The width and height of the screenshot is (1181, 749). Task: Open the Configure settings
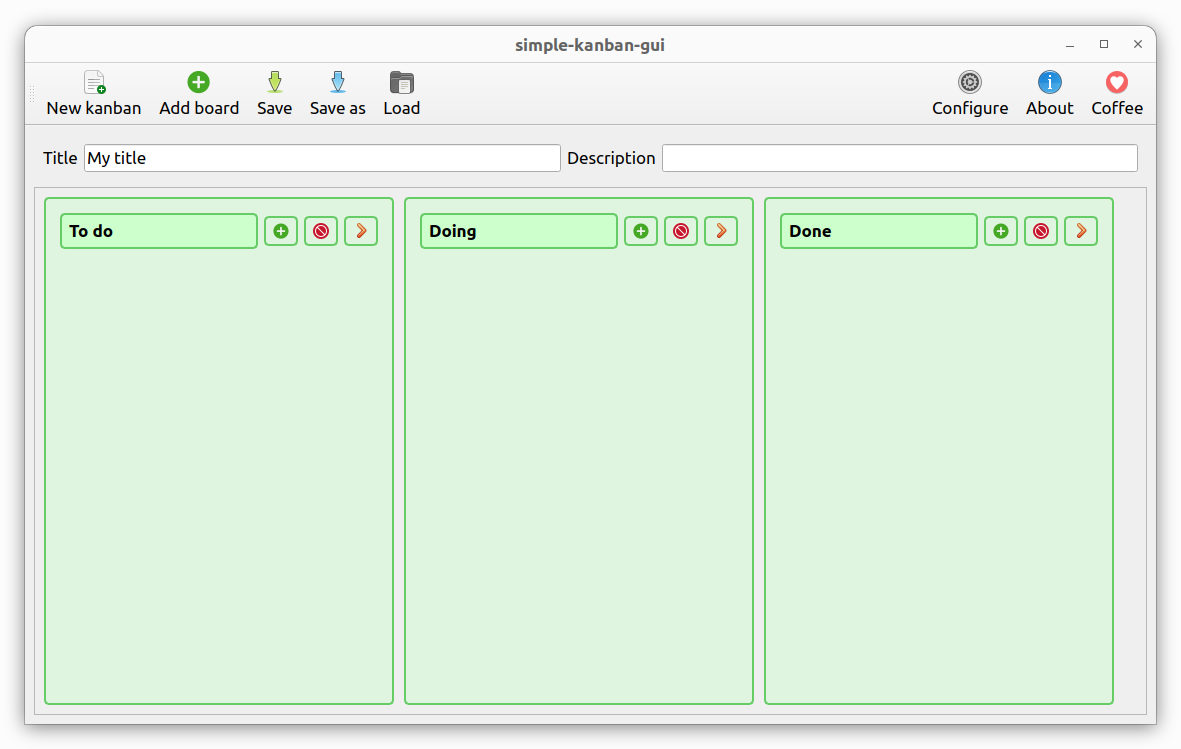click(969, 93)
